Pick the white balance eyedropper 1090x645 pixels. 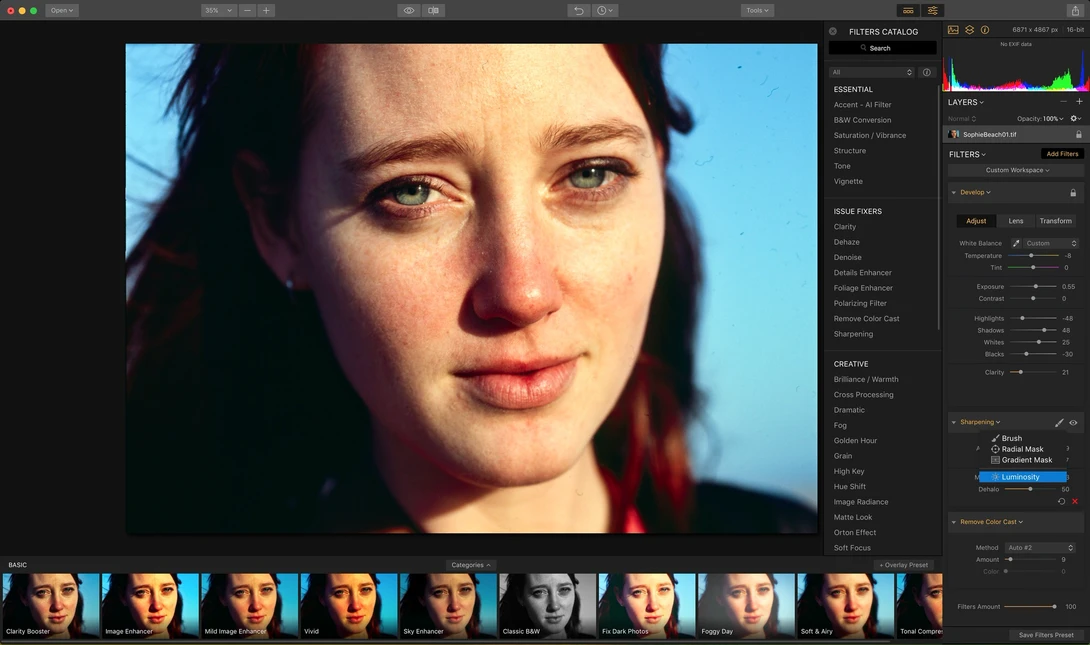click(x=1016, y=243)
